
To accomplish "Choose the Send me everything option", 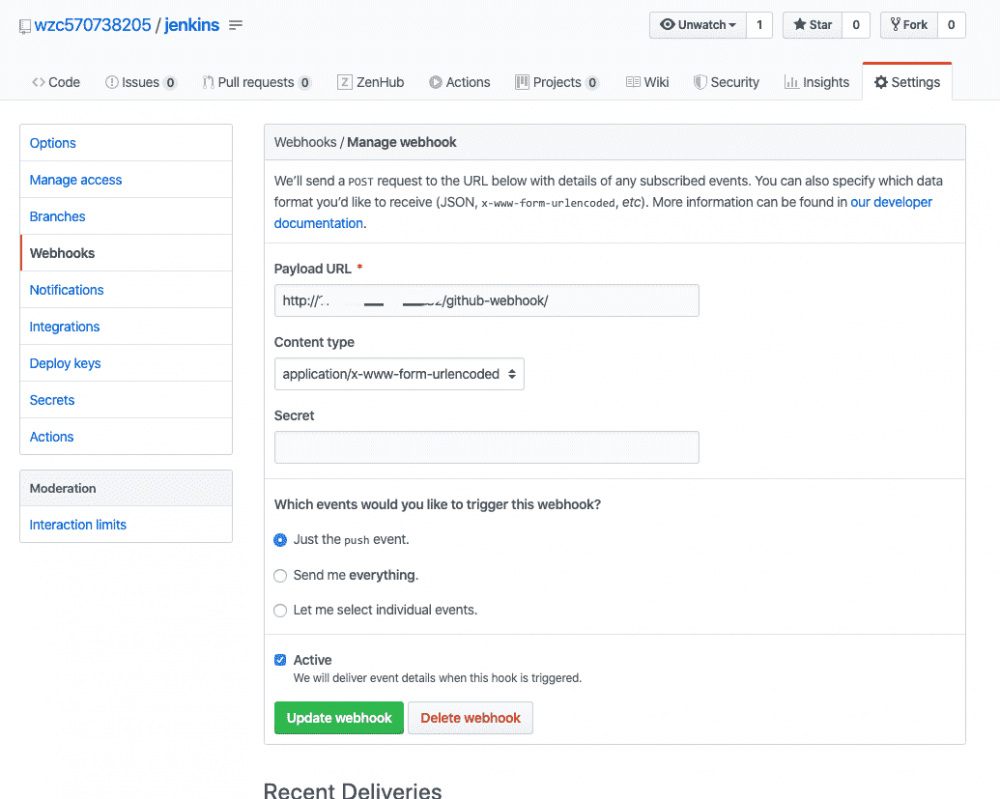I will point(280,575).
